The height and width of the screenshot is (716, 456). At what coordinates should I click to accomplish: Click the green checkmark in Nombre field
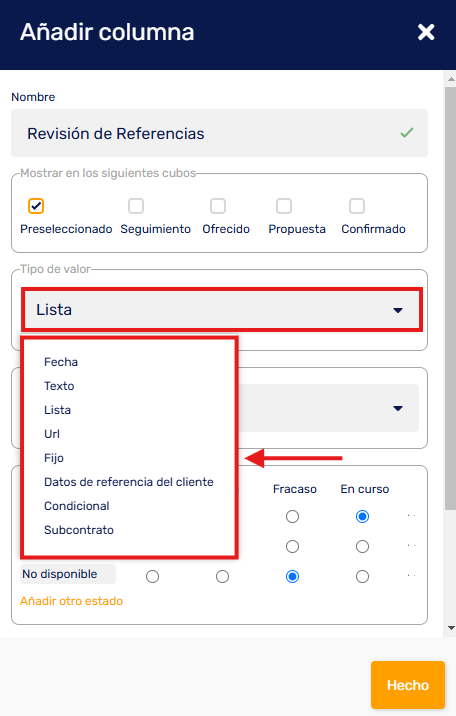407,133
